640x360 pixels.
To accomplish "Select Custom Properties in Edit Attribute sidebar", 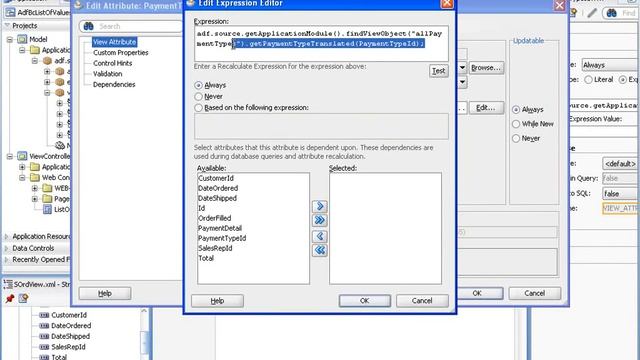I will [x=120, y=53].
